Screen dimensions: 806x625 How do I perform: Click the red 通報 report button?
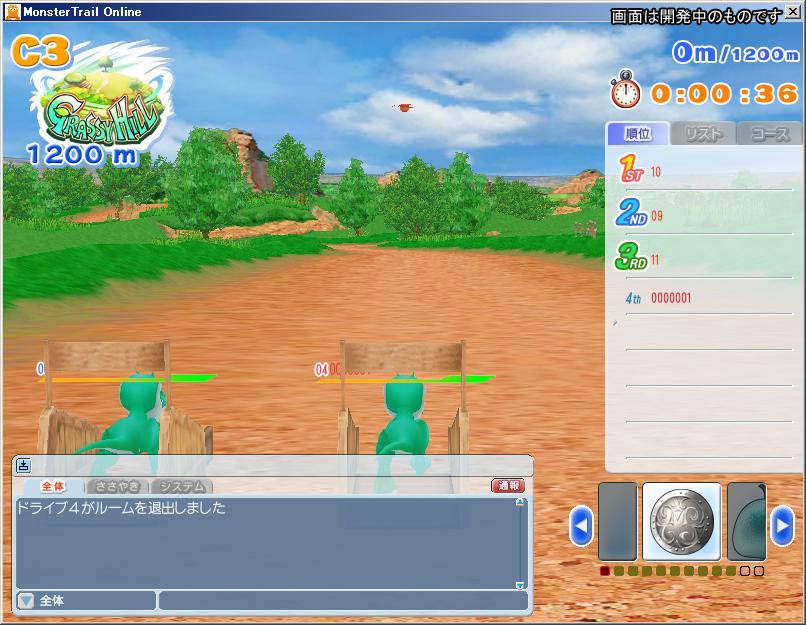508,485
